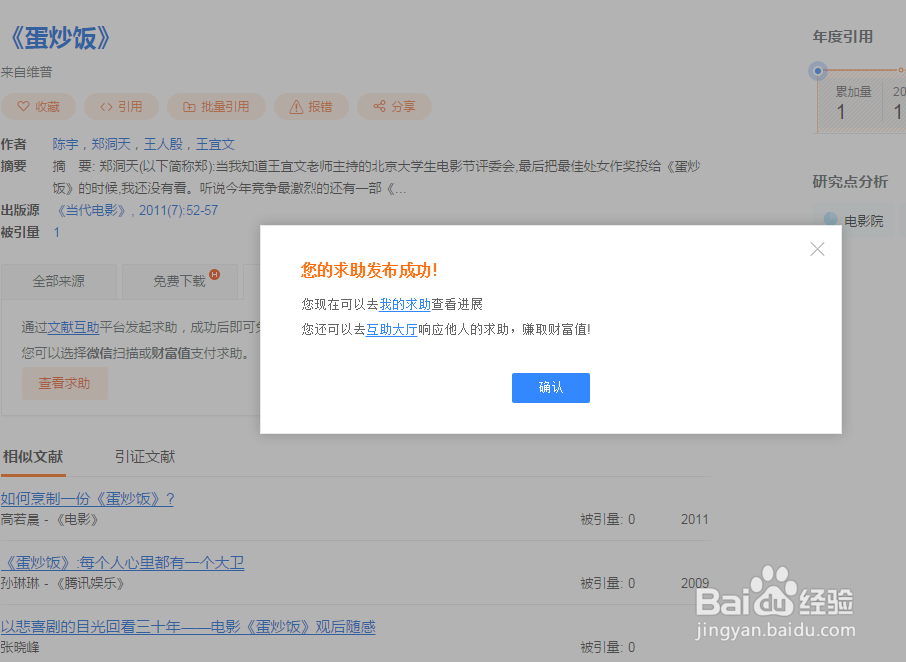Viewport: 906px width, 662px height.
Task: Click the 查看求助 button
Action: coord(64,383)
